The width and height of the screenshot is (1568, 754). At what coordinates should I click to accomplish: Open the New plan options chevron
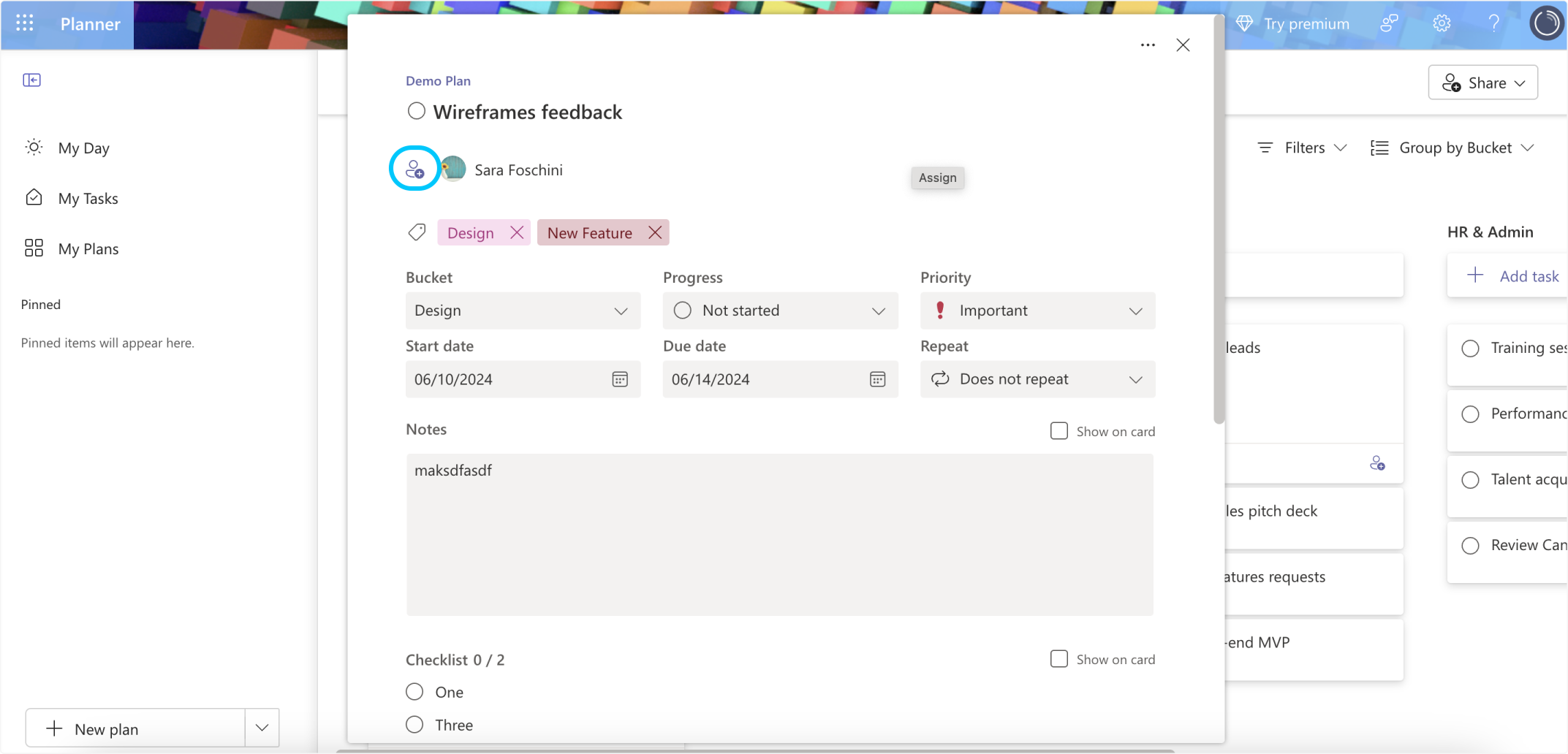coord(261,728)
